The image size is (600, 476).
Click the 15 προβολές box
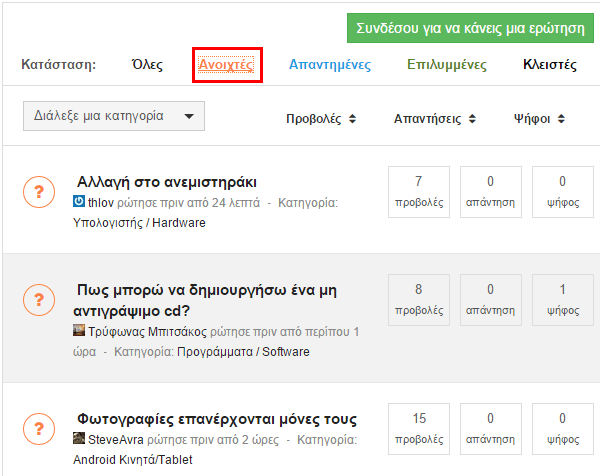click(419, 429)
